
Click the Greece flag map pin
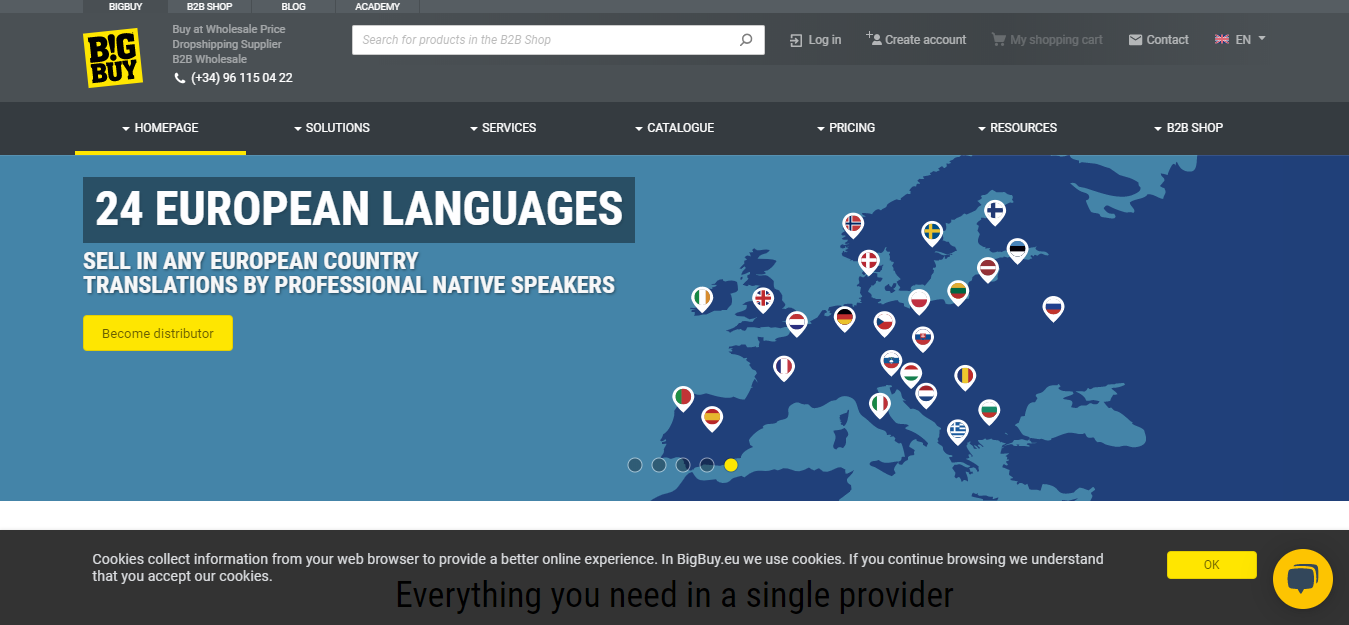tap(958, 430)
